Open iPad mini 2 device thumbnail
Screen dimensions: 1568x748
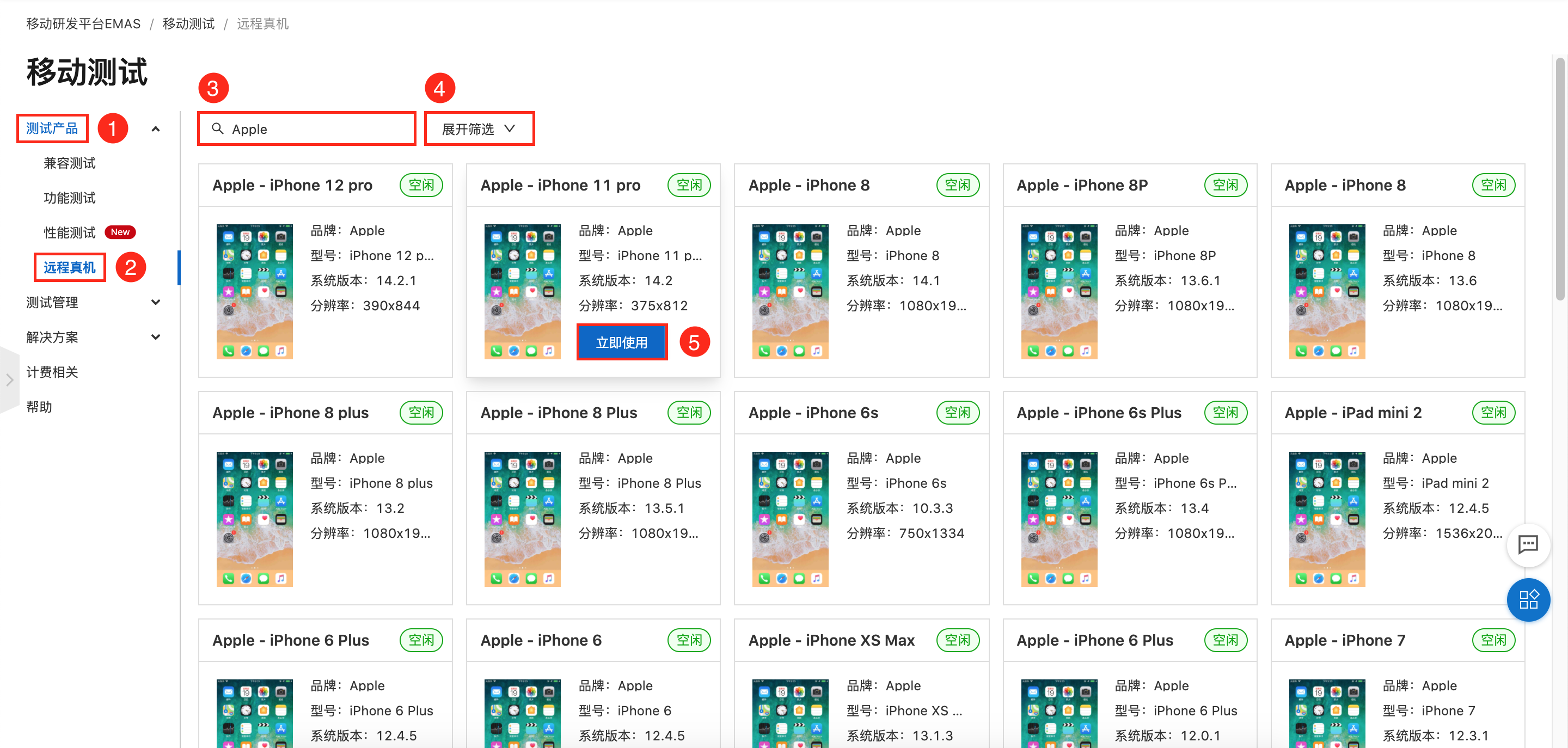(x=1327, y=519)
